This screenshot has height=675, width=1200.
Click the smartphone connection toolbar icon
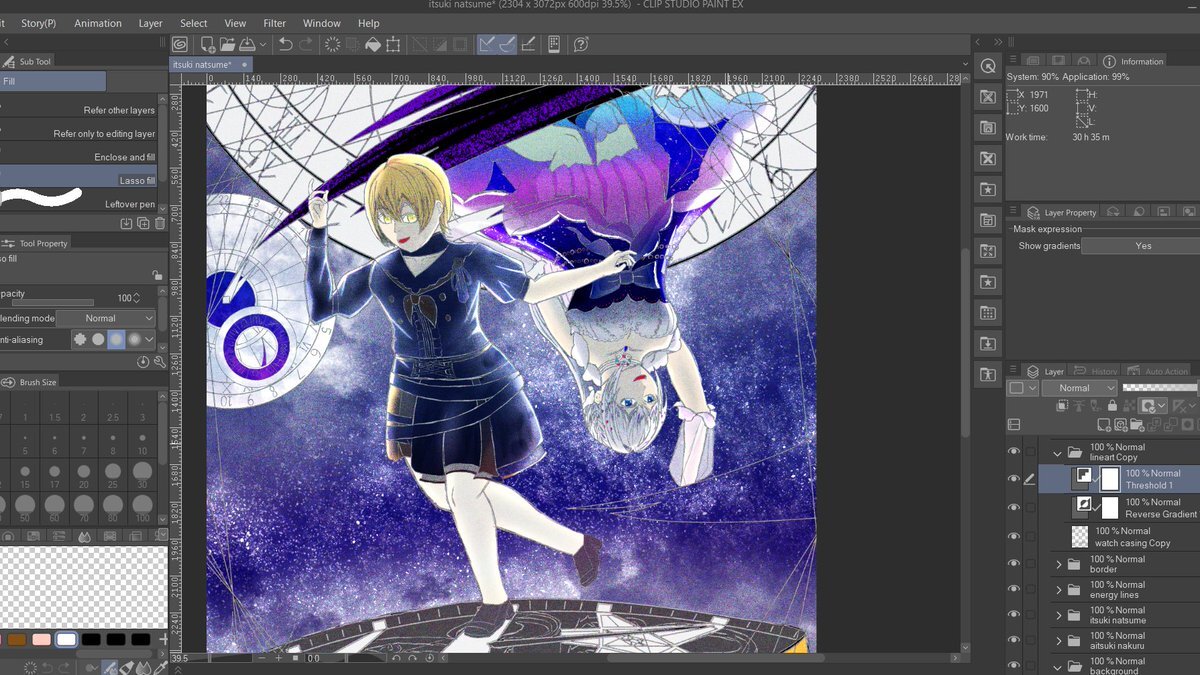[x=554, y=44]
